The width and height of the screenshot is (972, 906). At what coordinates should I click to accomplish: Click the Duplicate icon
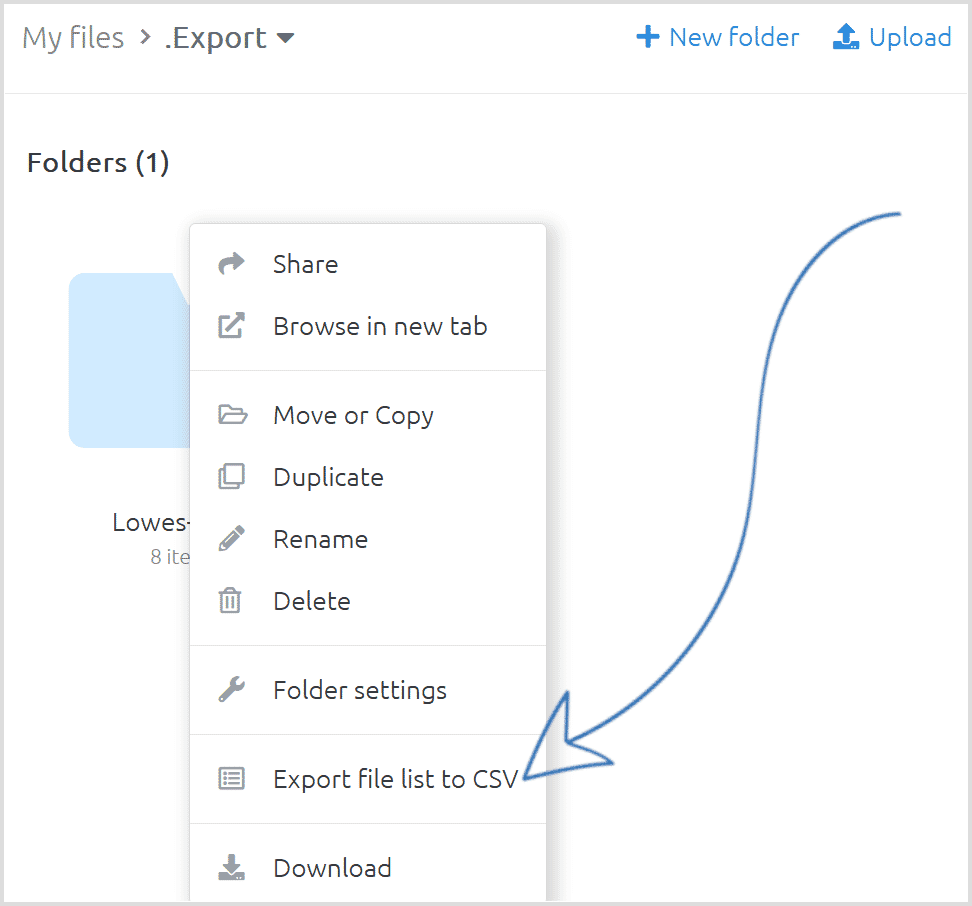pos(231,477)
